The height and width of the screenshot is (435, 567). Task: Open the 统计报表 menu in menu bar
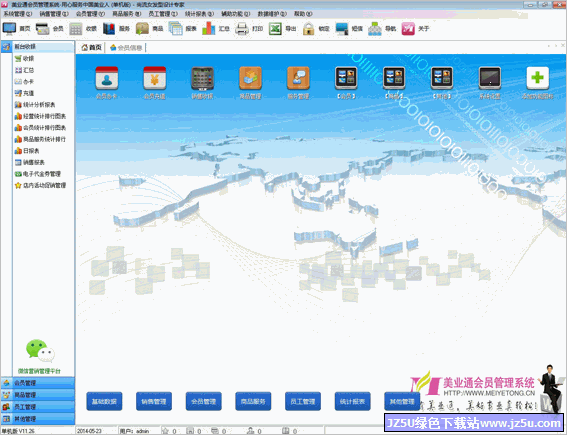point(199,14)
